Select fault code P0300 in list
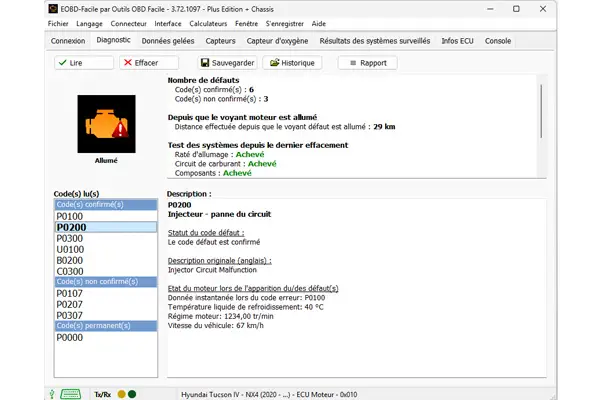This screenshot has height=400, width=602. tap(106, 238)
